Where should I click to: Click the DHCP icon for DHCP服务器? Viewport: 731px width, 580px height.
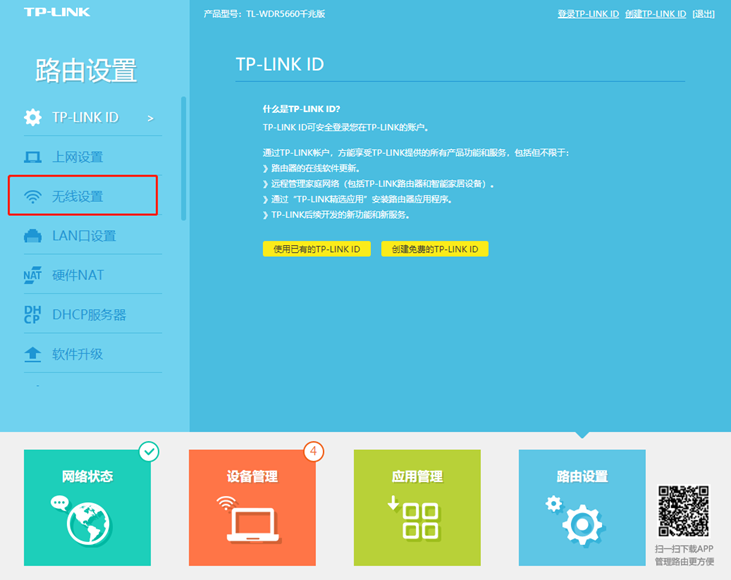[33, 315]
